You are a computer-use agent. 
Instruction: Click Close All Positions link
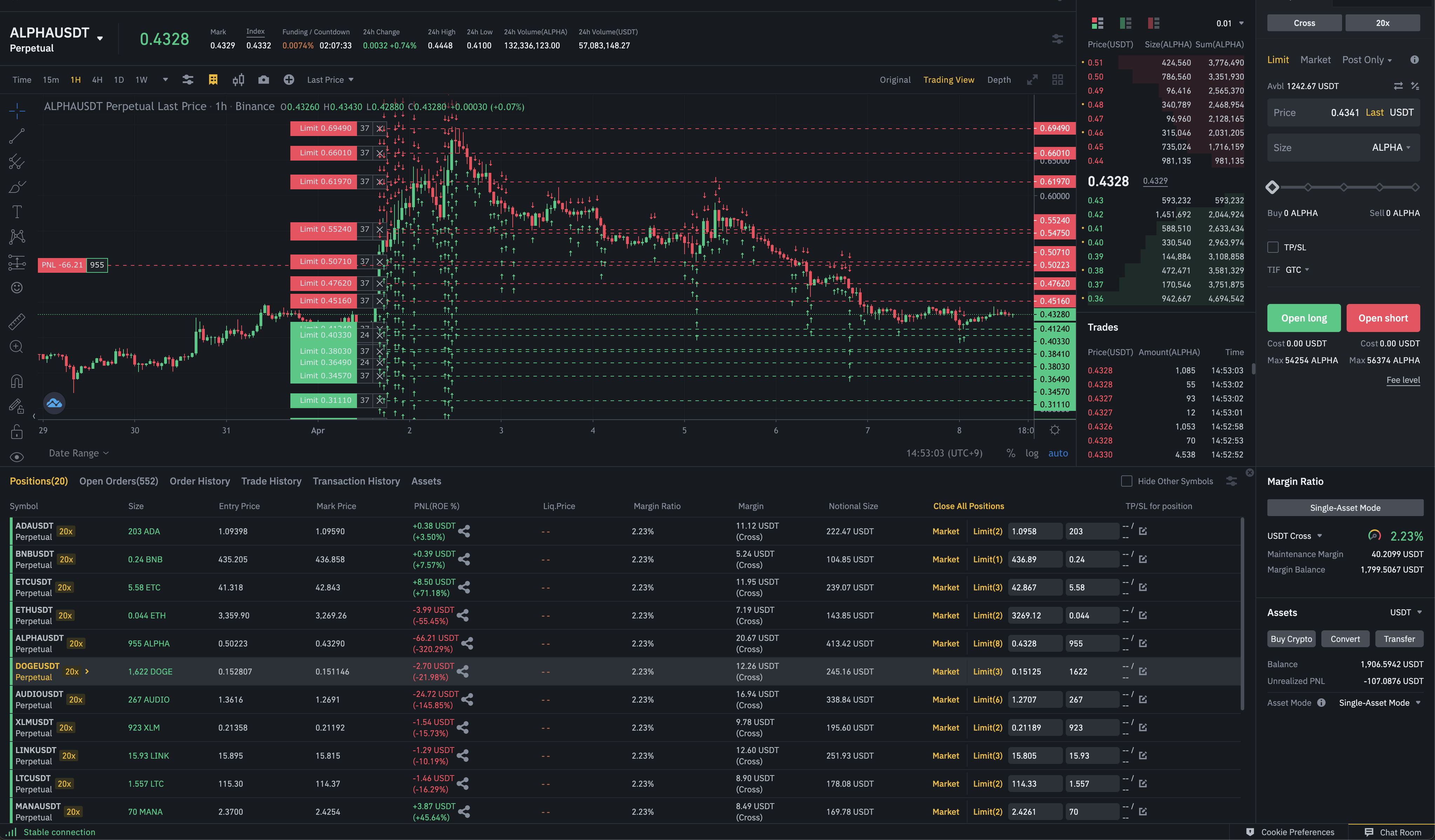tap(968, 506)
